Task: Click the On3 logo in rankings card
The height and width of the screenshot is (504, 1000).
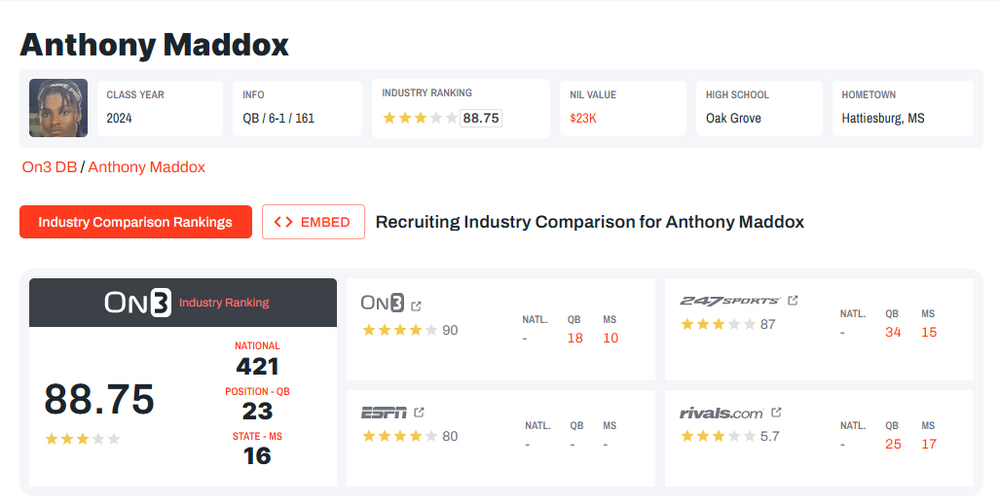Action: pos(382,304)
